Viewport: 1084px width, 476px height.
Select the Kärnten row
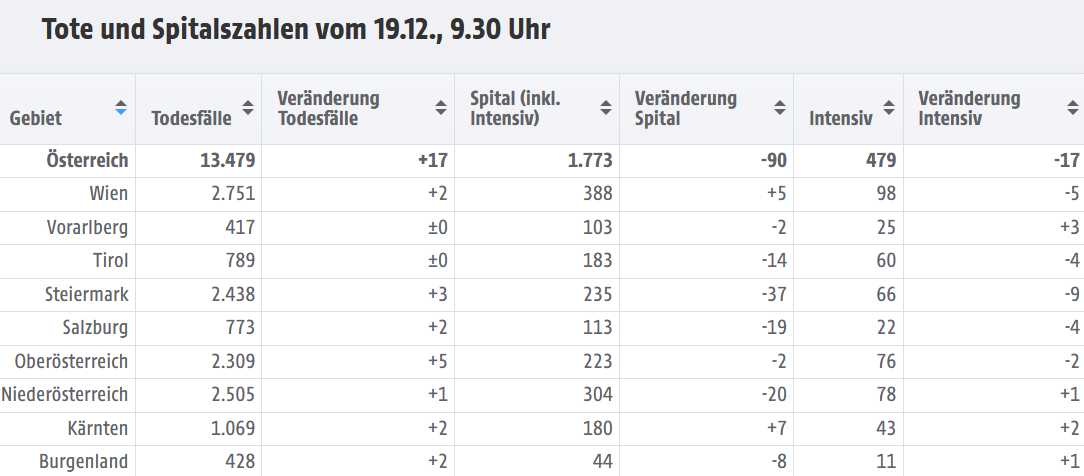click(98, 428)
